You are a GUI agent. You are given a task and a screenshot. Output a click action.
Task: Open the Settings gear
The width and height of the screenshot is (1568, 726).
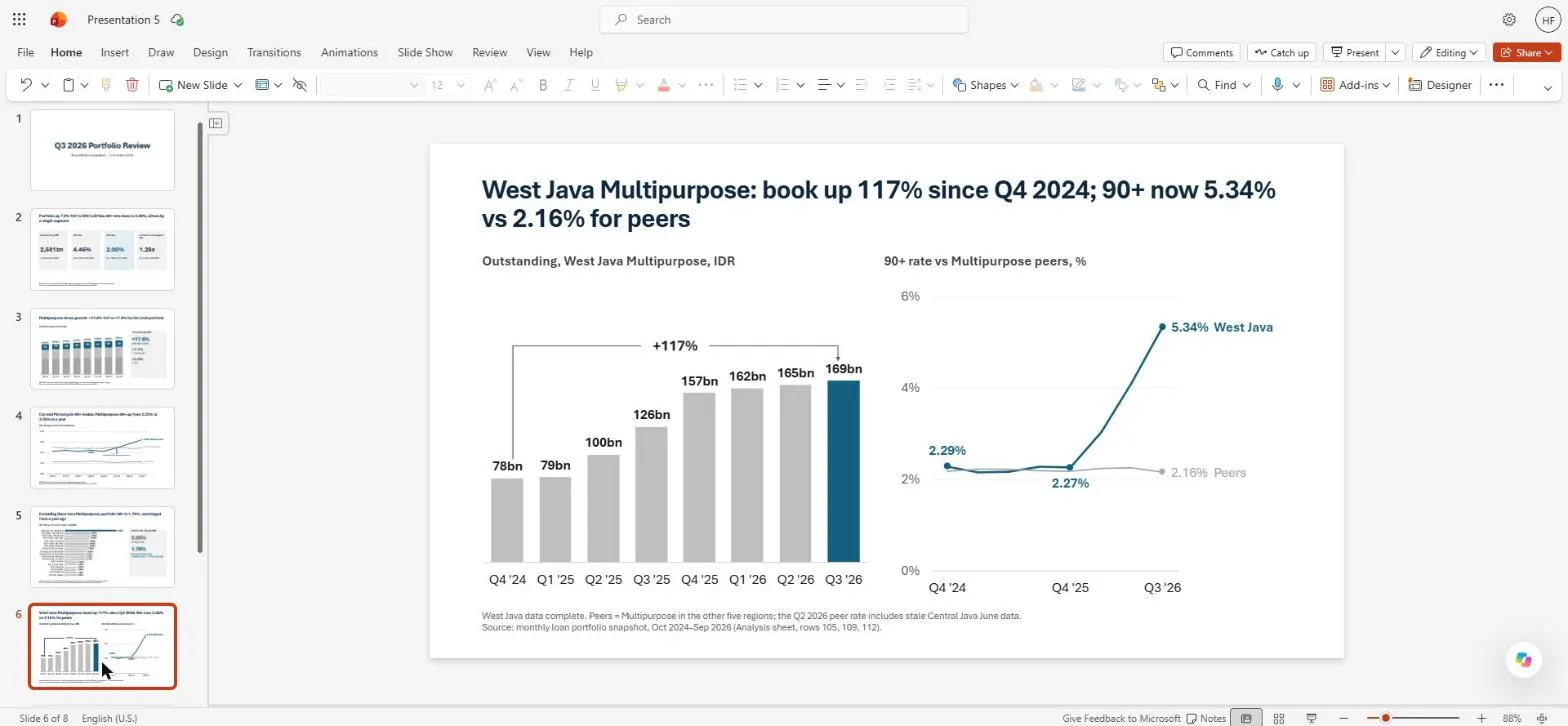click(x=1509, y=19)
